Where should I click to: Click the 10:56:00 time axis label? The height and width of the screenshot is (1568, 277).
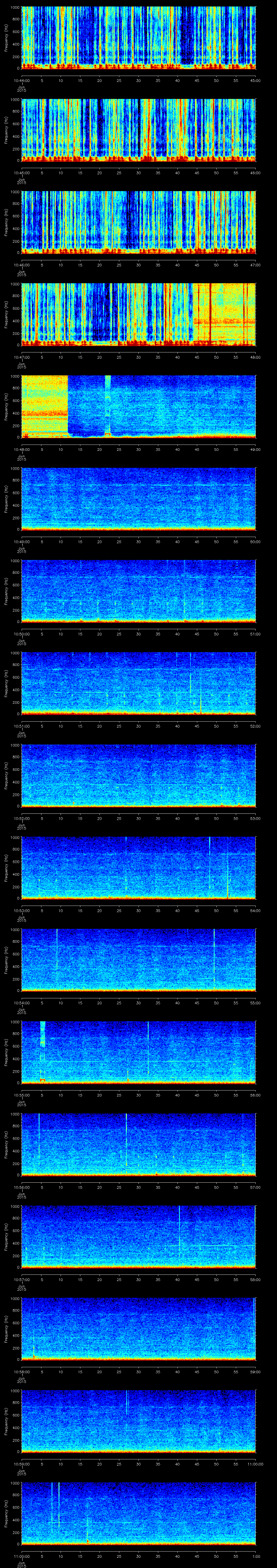(x=21, y=1187)
